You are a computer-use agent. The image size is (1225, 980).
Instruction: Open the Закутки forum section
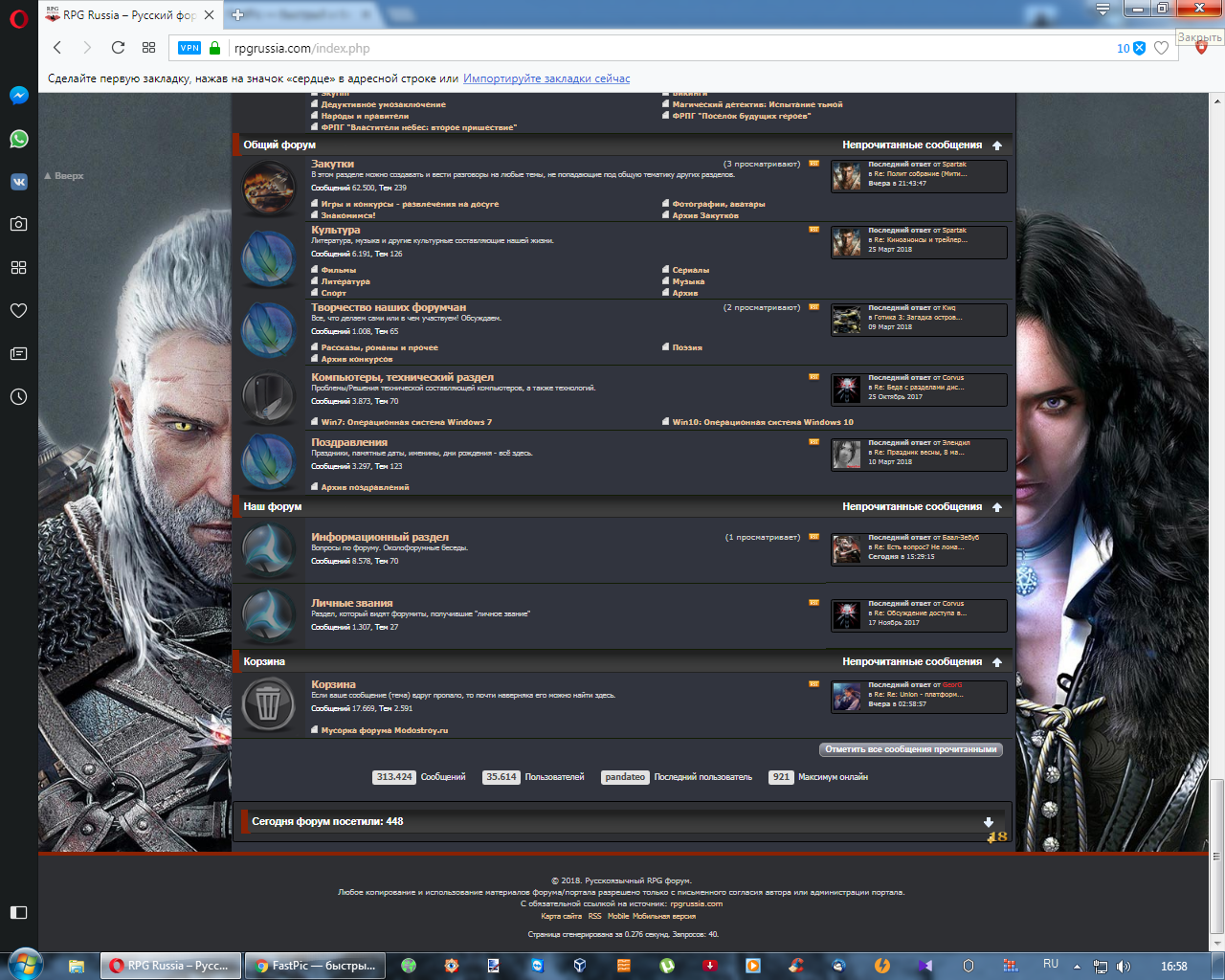click(332, 164)
